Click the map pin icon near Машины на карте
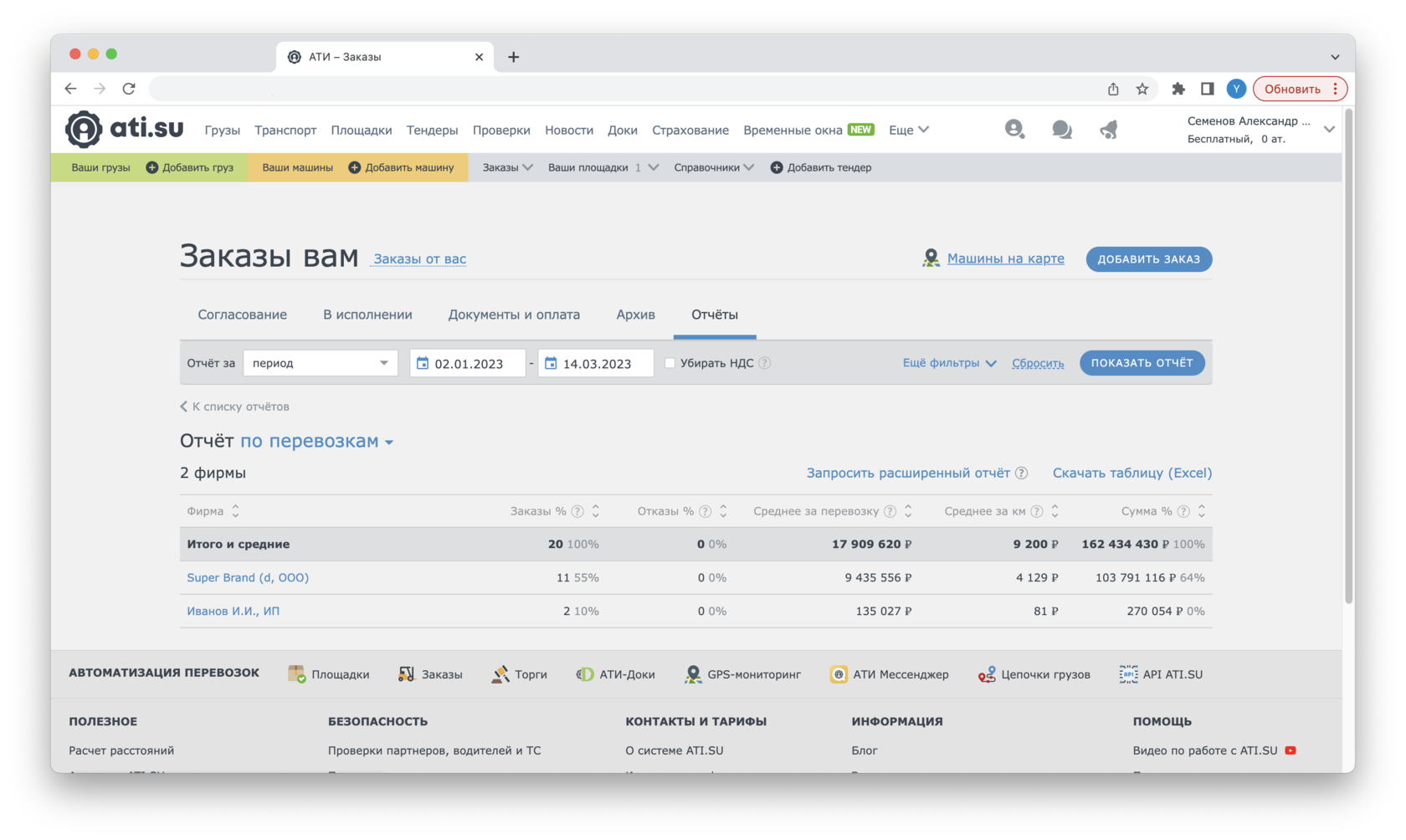The width and height of the screenshot is (1406, 840). 931,259
